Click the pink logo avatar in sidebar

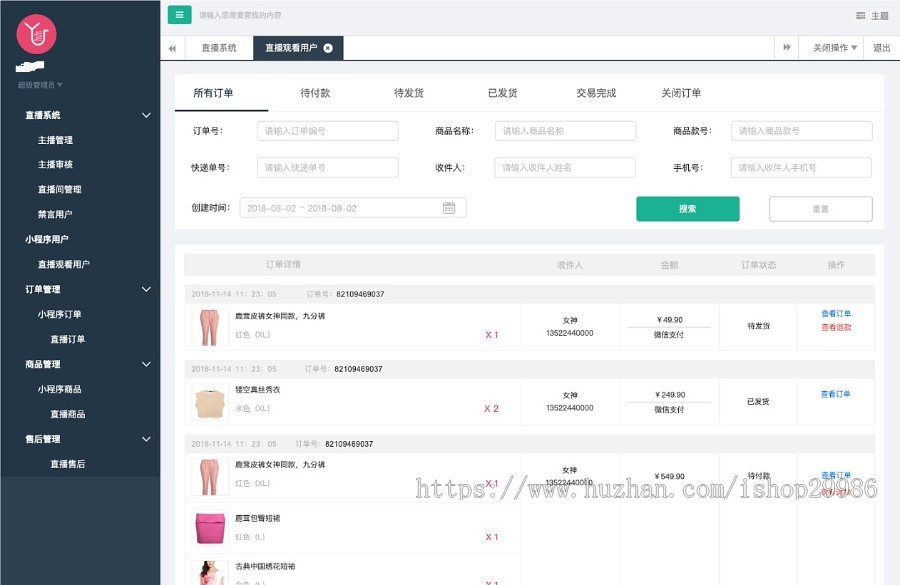36,34
